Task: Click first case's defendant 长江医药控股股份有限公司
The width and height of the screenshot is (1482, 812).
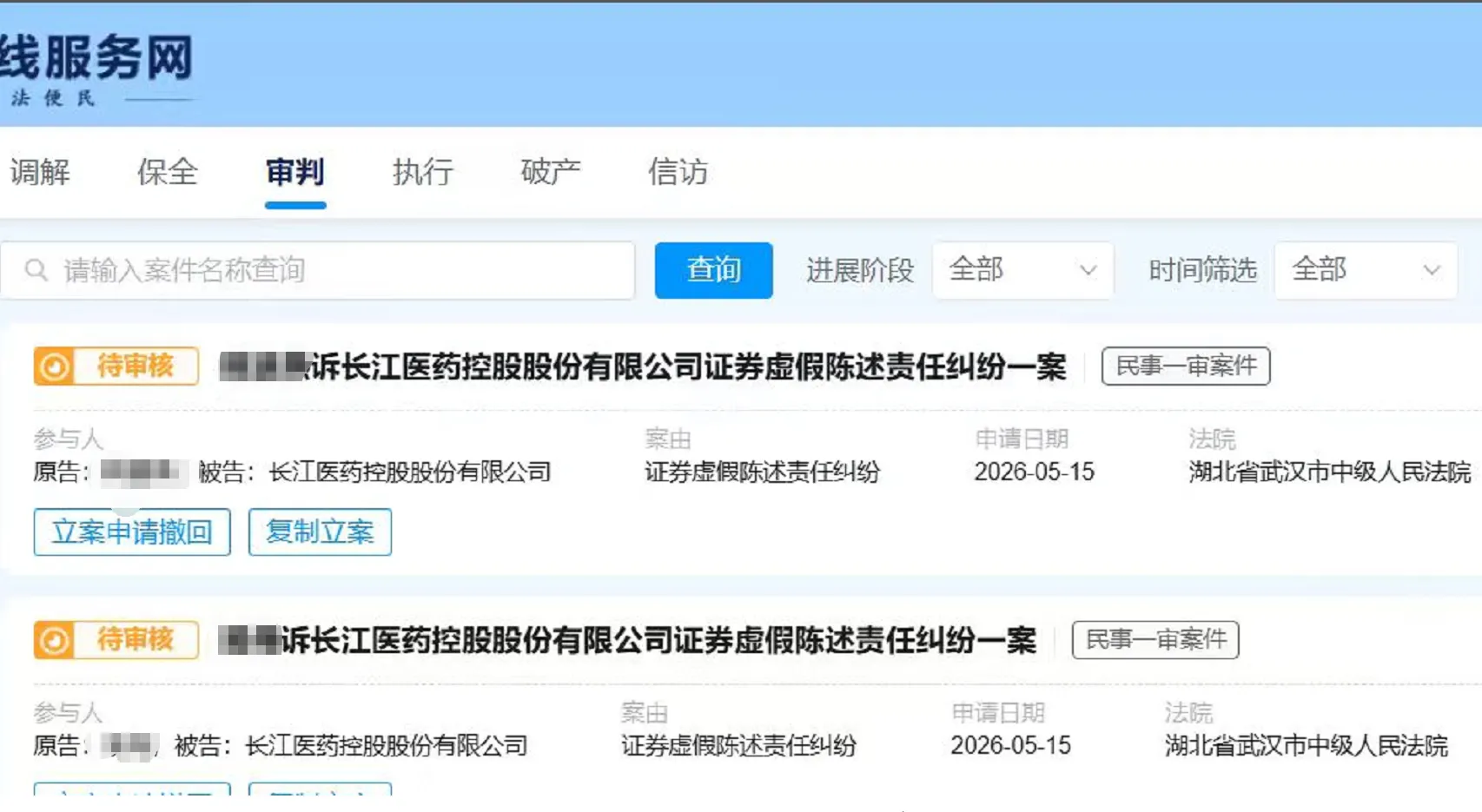Action: point(410,472)
